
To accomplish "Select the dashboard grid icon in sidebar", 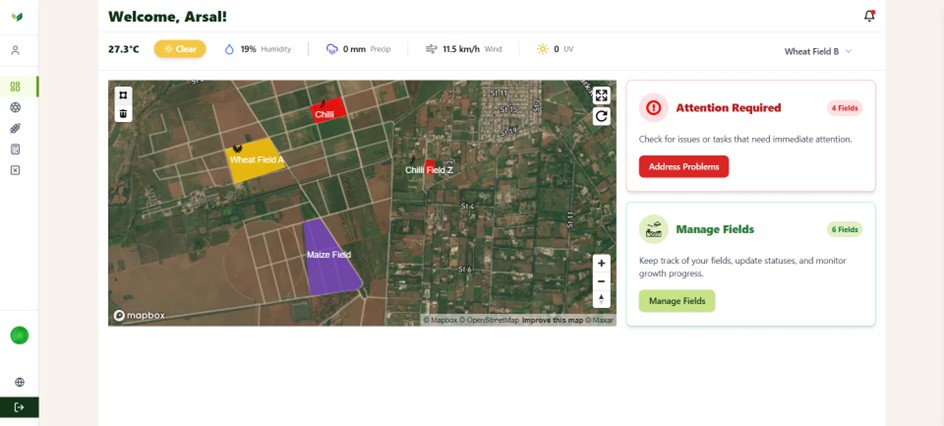I will coord(16,87).
